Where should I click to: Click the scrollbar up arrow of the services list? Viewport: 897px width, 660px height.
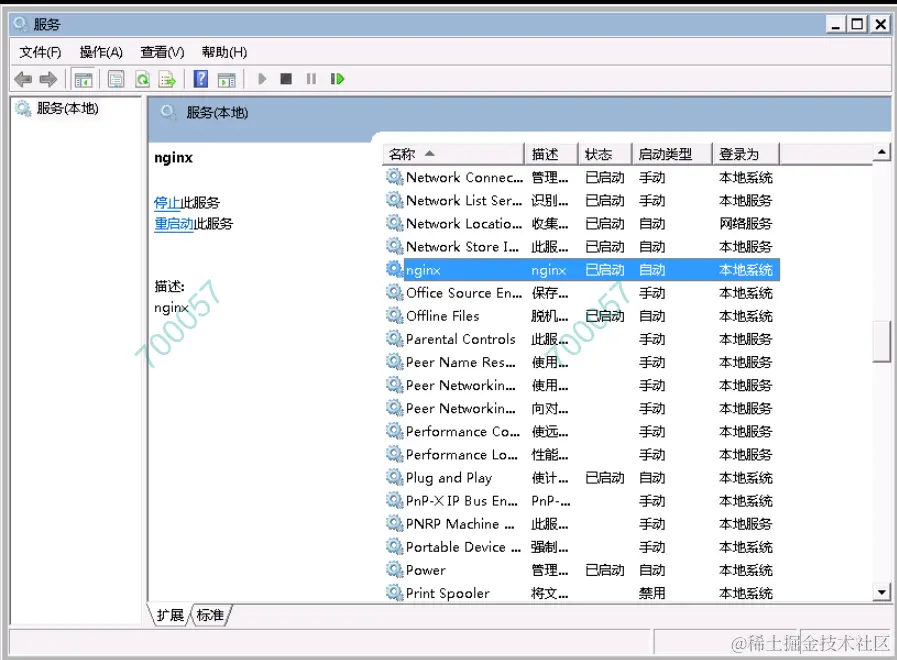(x=882, y=152)
